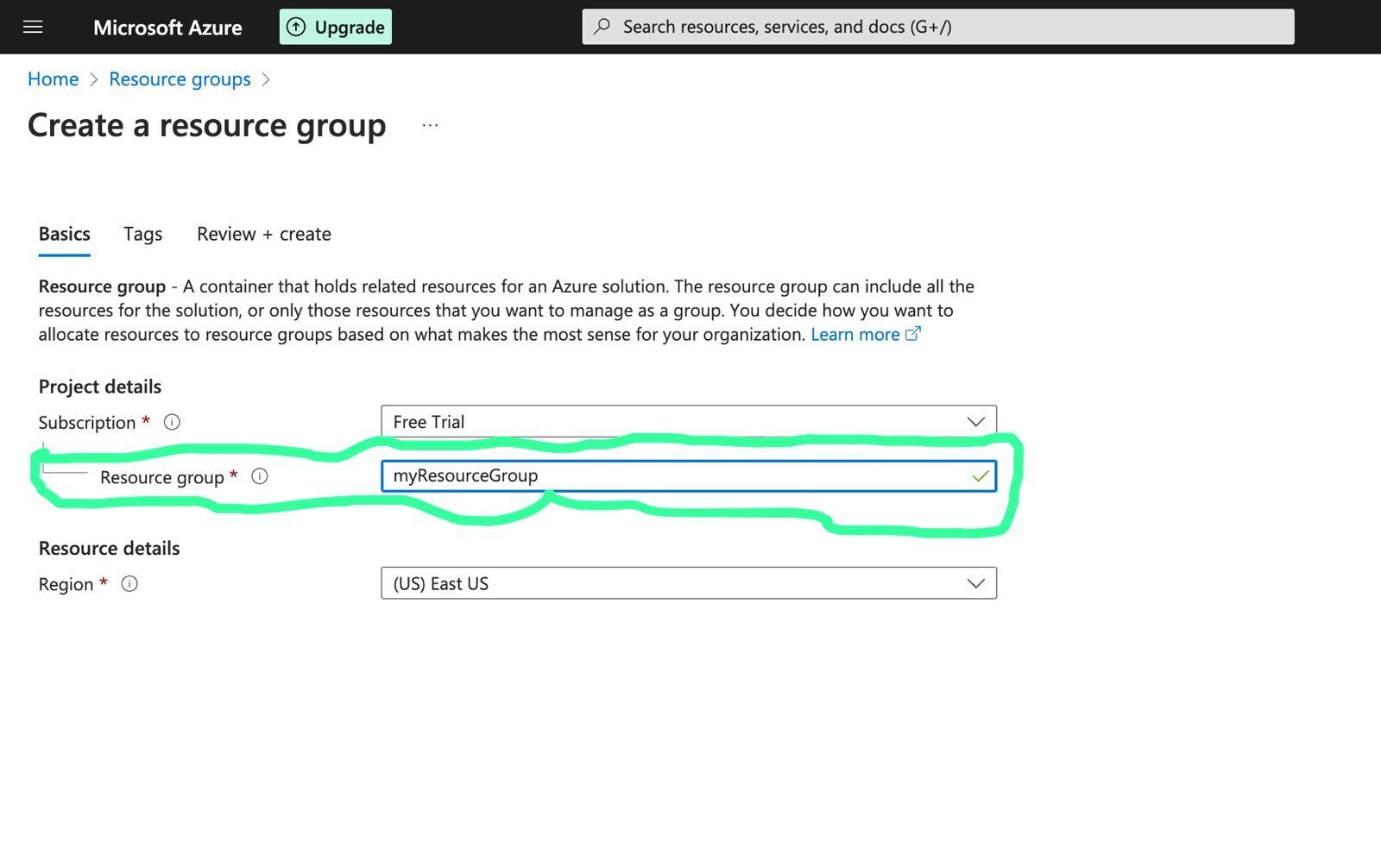Click the Subscription field label

[x=87, y=423]
